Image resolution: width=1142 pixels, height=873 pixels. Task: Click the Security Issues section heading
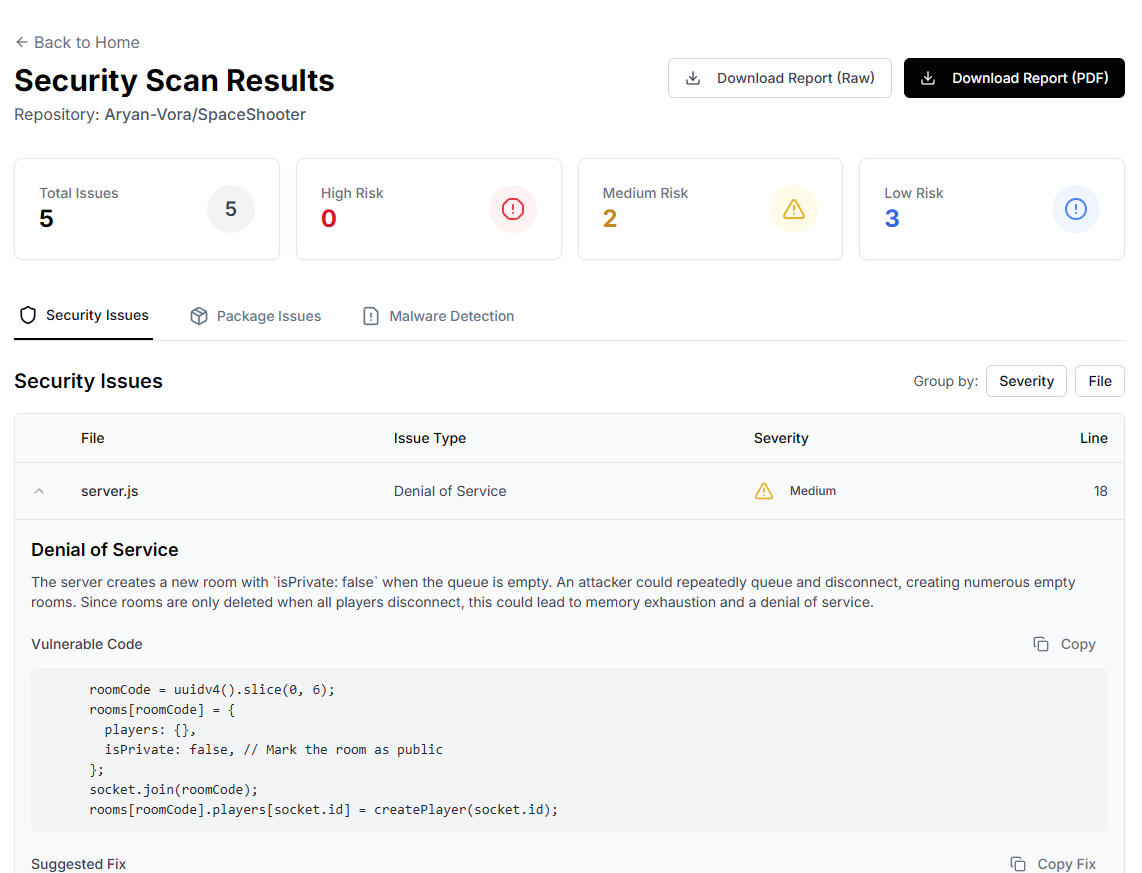coord(88,381)
